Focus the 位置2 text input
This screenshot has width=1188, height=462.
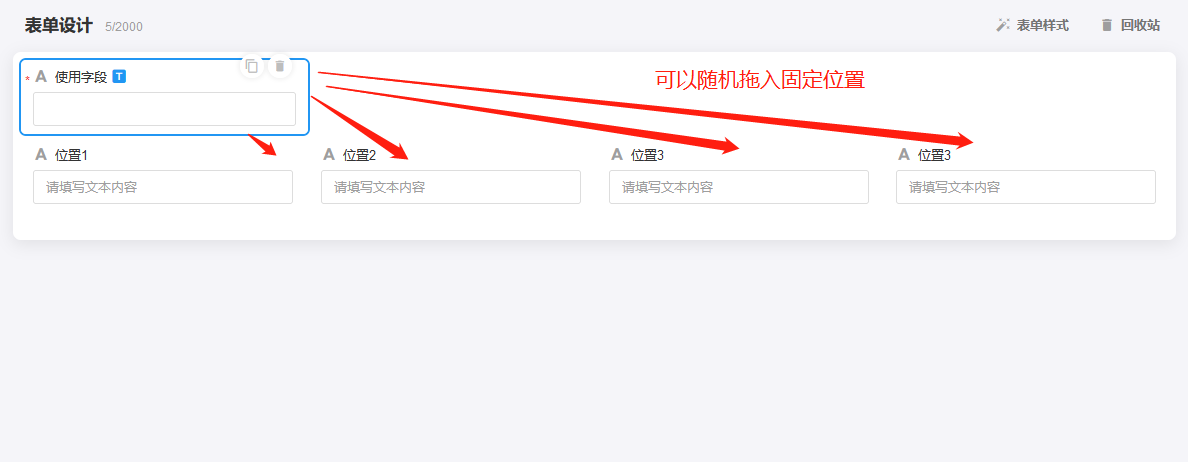451,187
